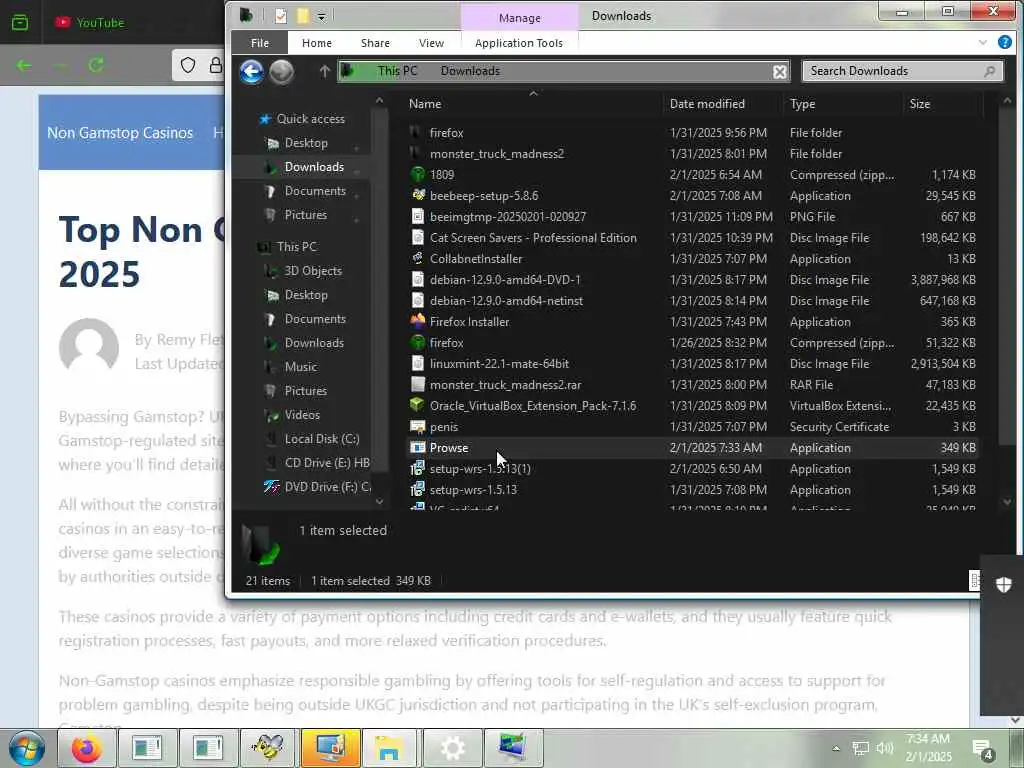The width and height of the screenshot is (1024, 768).
Task: Select Pictures under Quick access
Action: pos(305,215)
